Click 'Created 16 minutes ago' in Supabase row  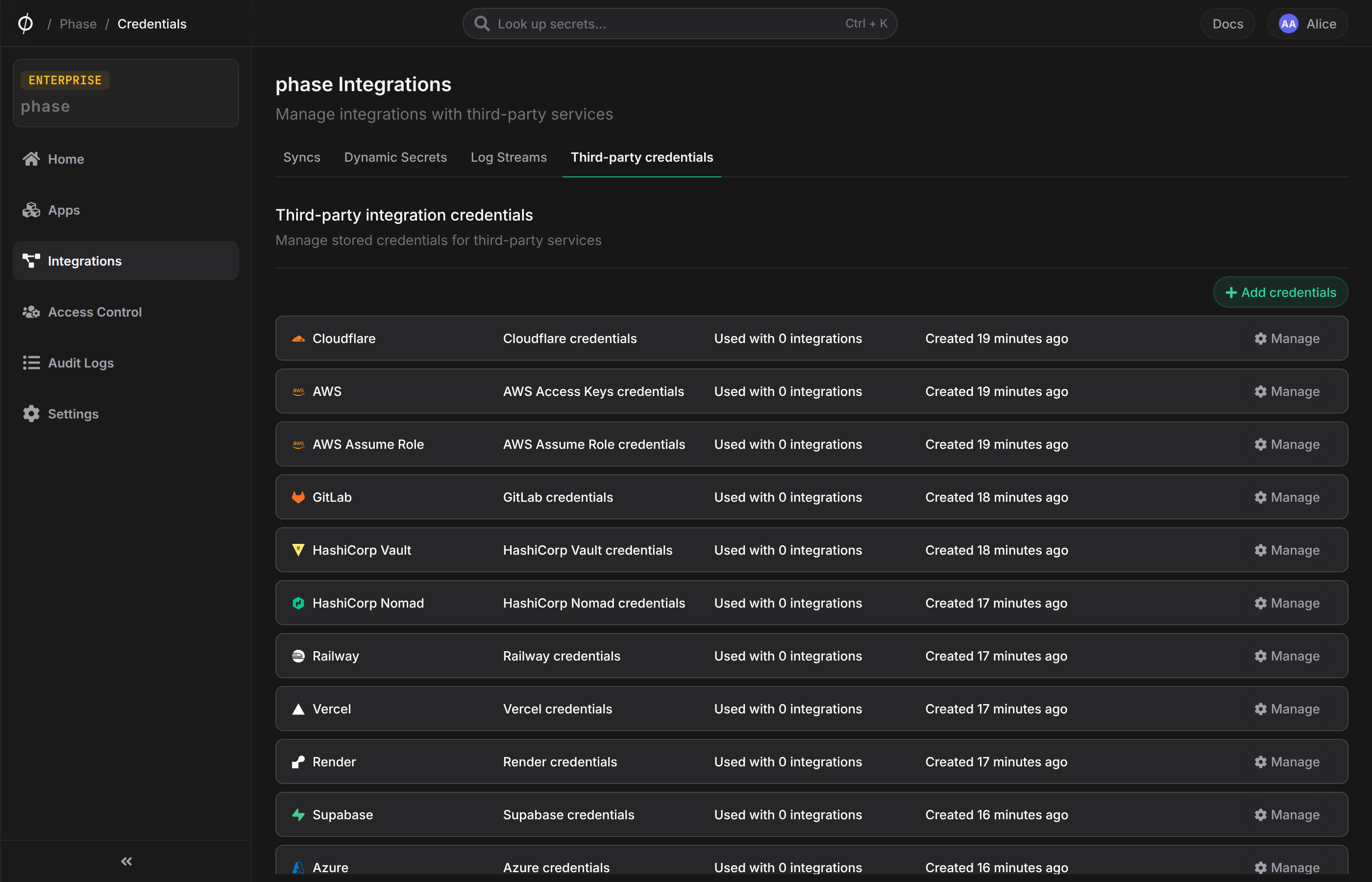(996, 814)
